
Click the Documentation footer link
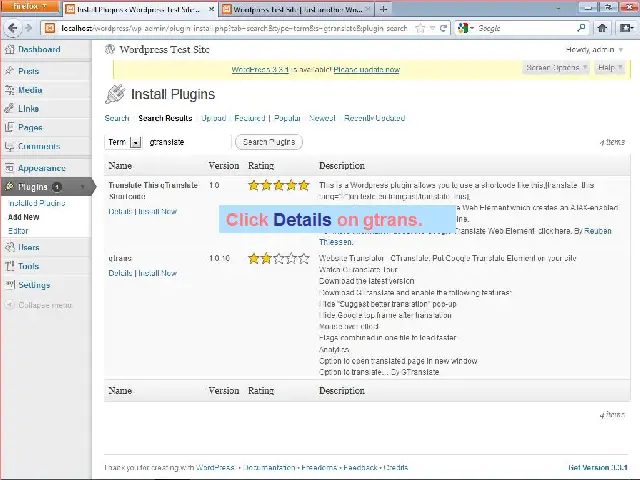click(x=269, y=468)
